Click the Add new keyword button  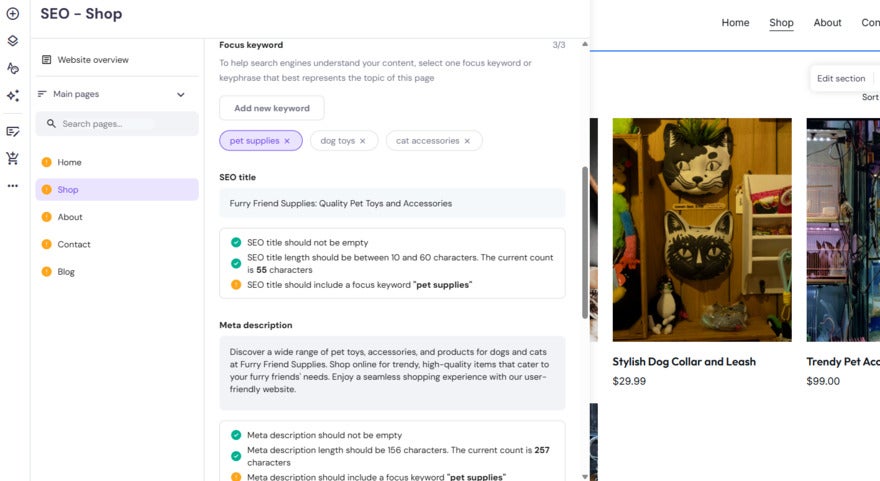[272, 108]
